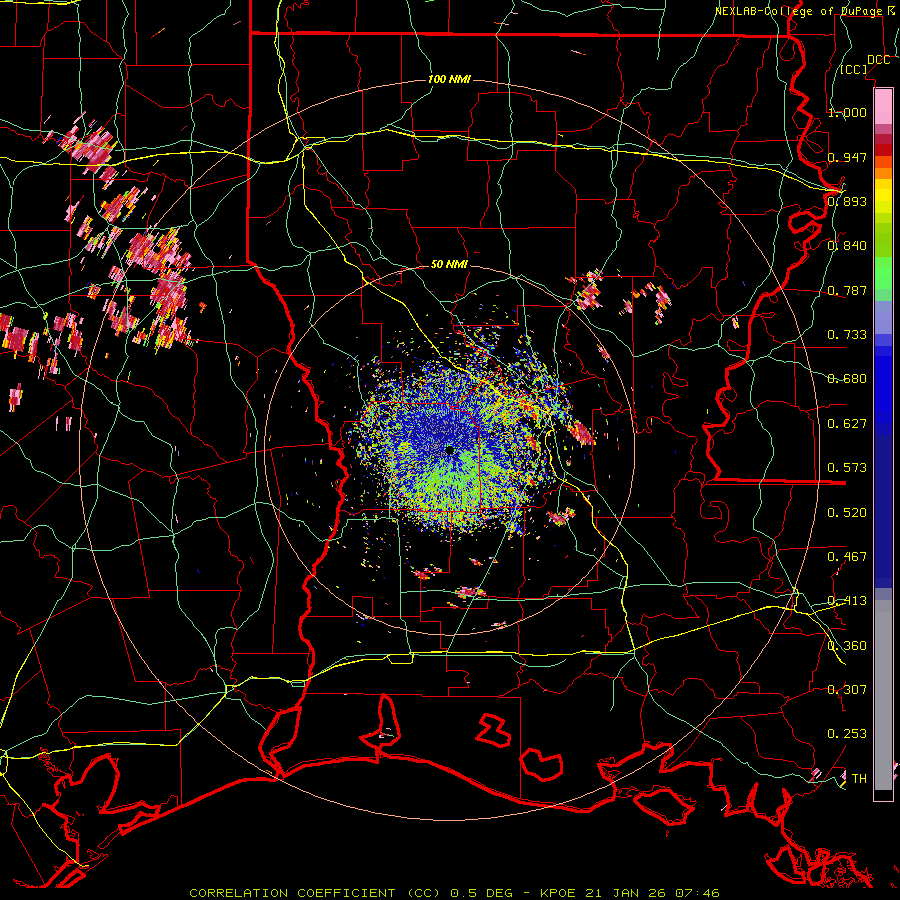The width and height of the screenshot is (900, 900).
Task: Click the 50 NMI range ring label
Action: coord(449,264)
